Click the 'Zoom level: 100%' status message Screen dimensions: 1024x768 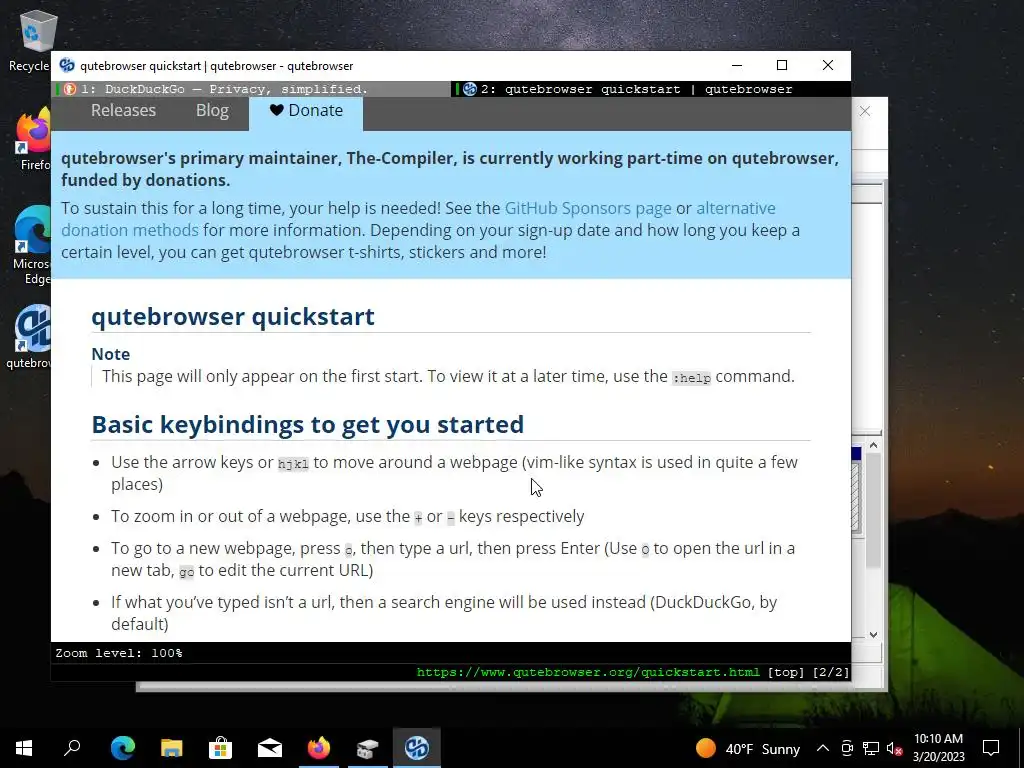point(119,653)
